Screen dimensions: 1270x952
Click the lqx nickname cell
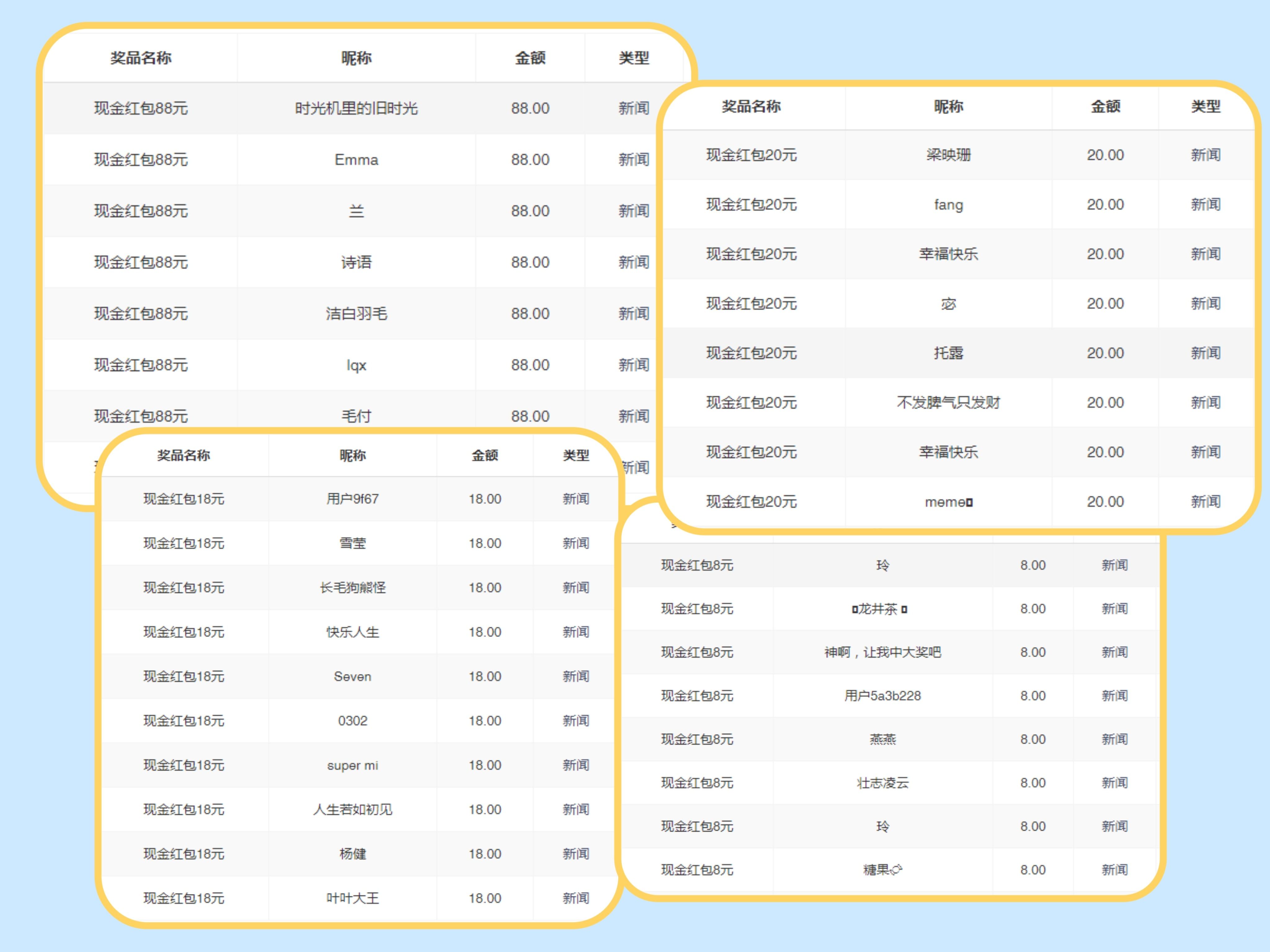tap(356, 365)
